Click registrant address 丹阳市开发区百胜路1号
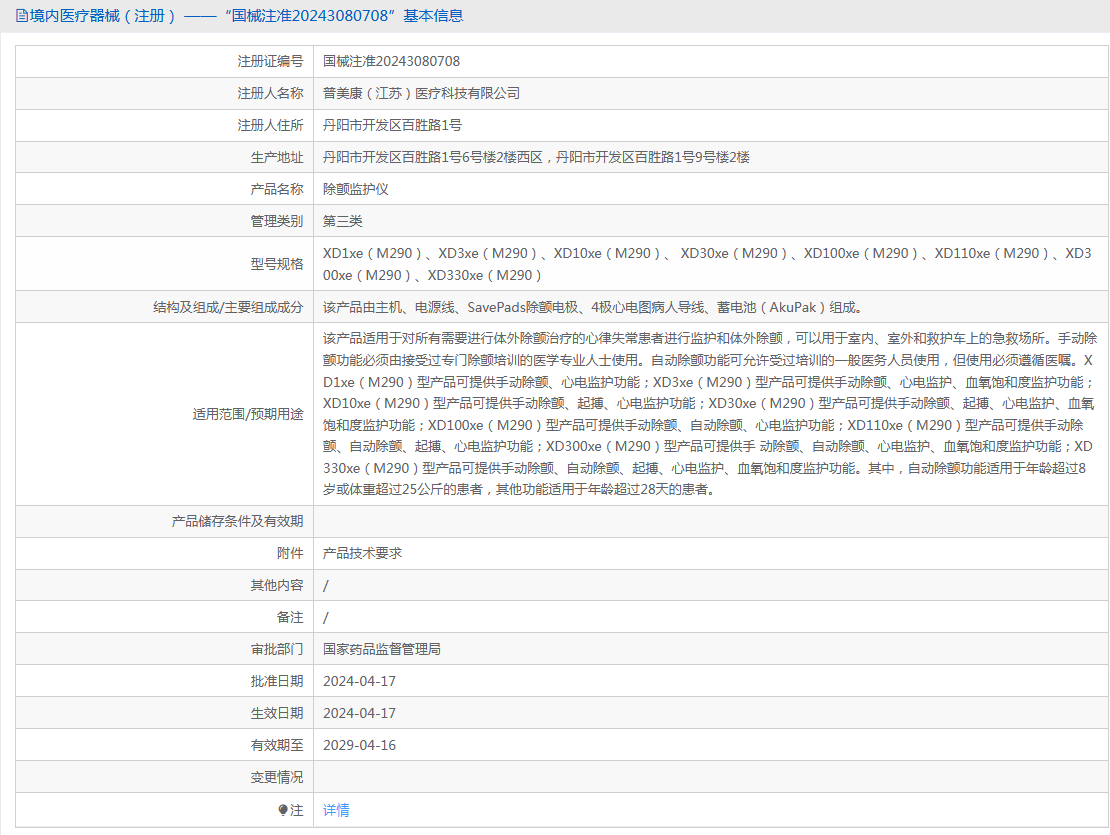The image size is (1110, 835). coord(392,125)
